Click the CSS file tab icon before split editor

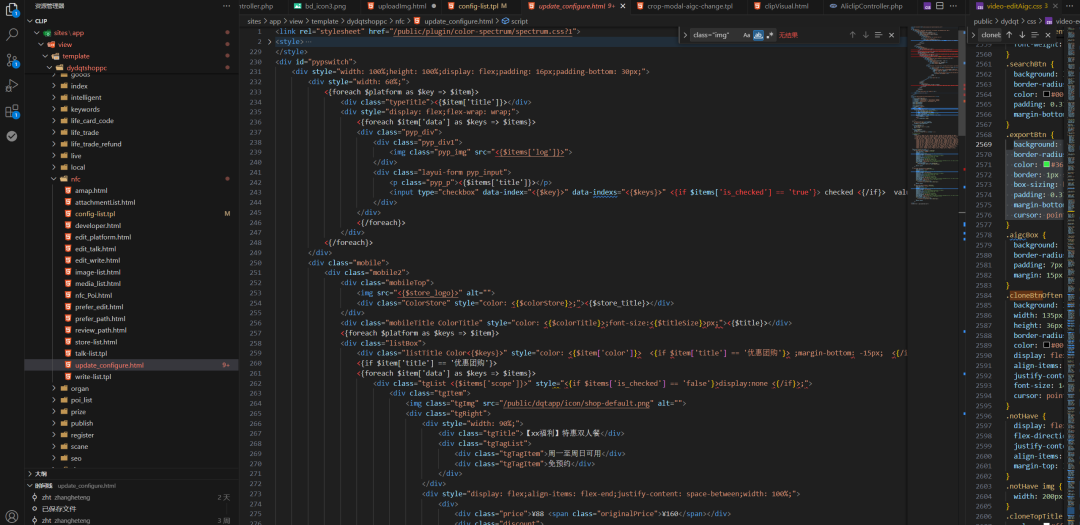tap(928, 6)
